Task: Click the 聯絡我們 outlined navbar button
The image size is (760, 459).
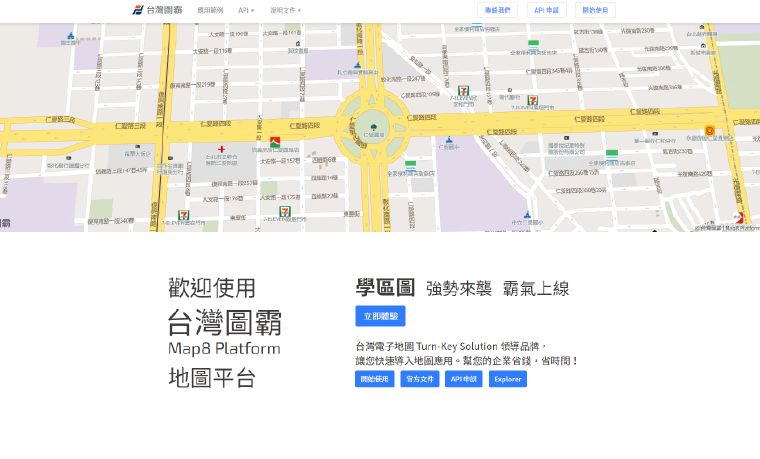Action: tap(497, 10)
